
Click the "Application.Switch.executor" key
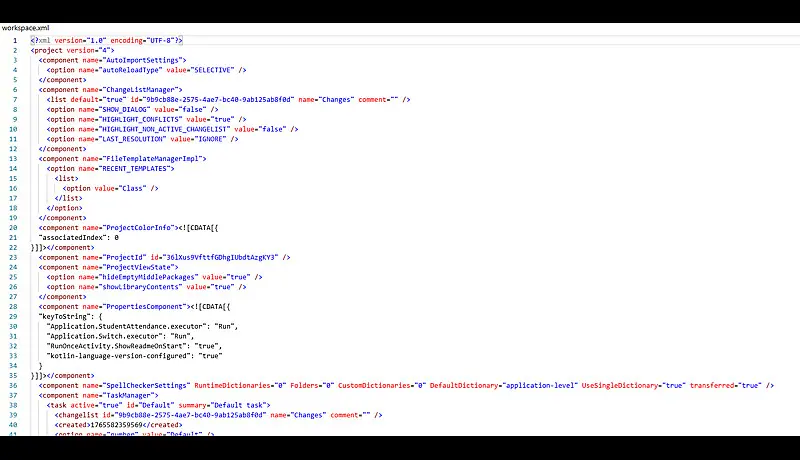click(105, 337)
